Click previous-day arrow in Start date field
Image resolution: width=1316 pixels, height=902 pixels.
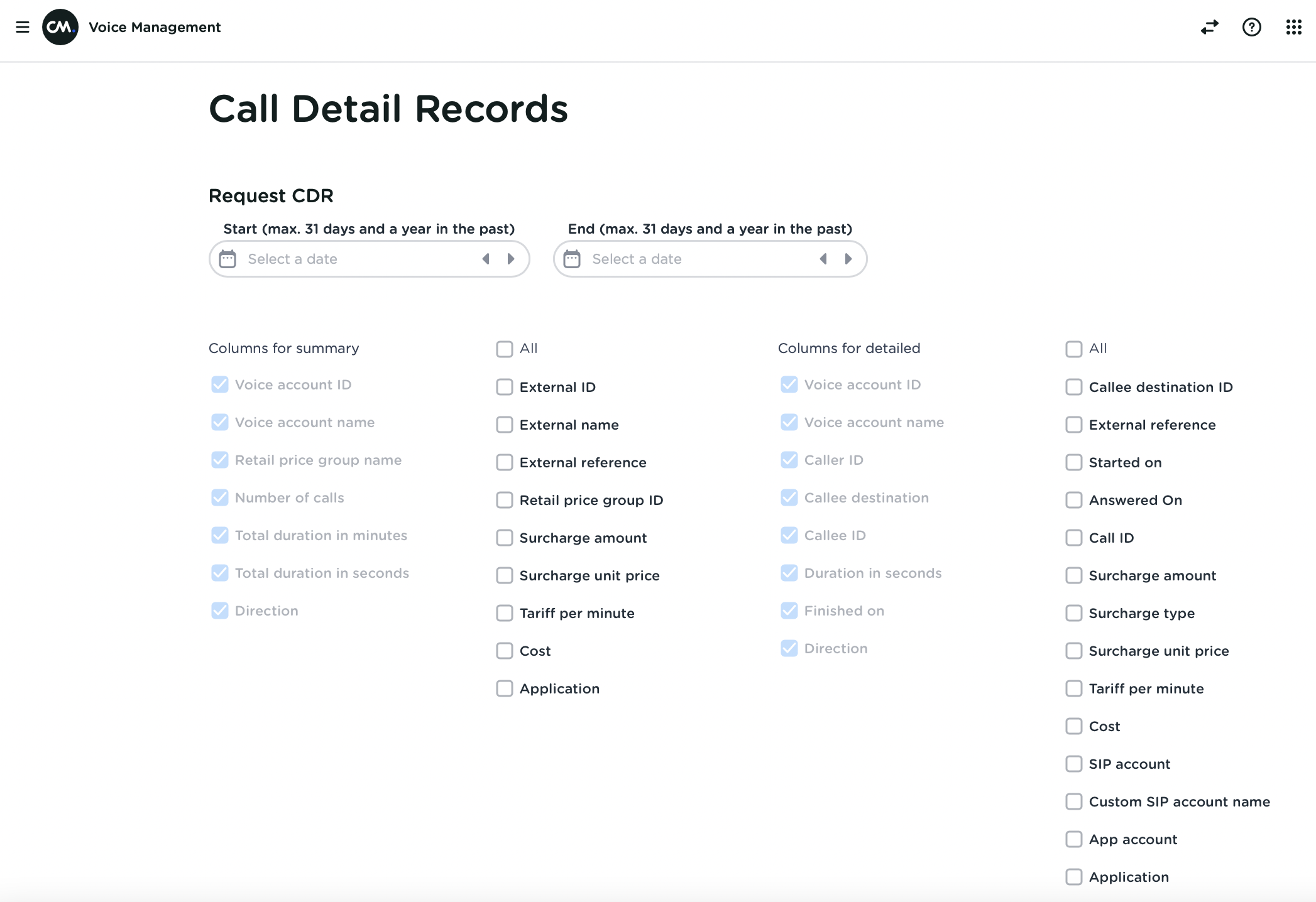(486, 259)
